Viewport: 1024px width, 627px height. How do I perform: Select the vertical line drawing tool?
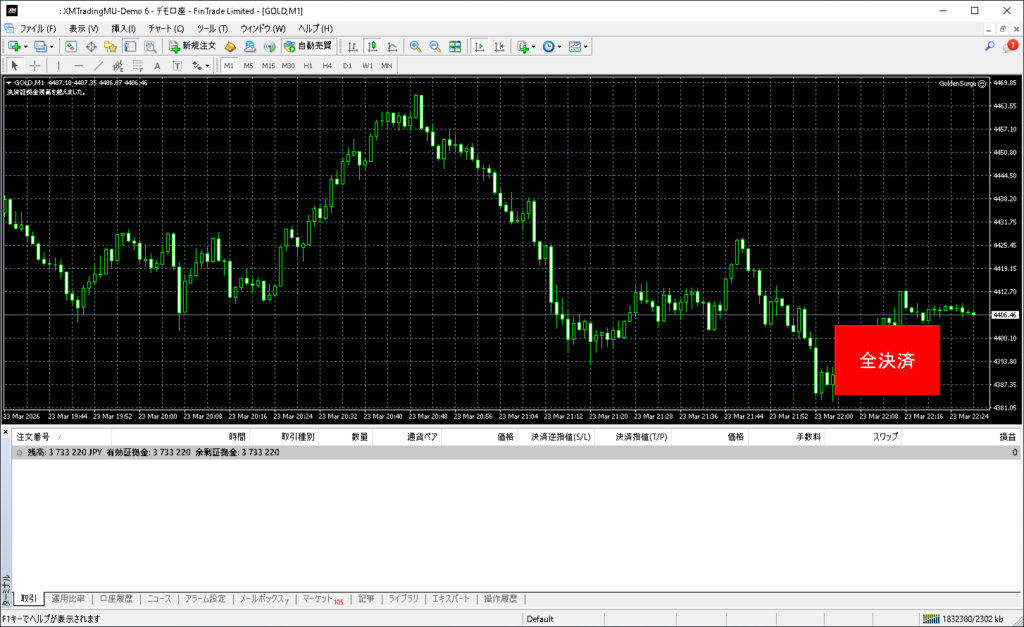[57, 65]
